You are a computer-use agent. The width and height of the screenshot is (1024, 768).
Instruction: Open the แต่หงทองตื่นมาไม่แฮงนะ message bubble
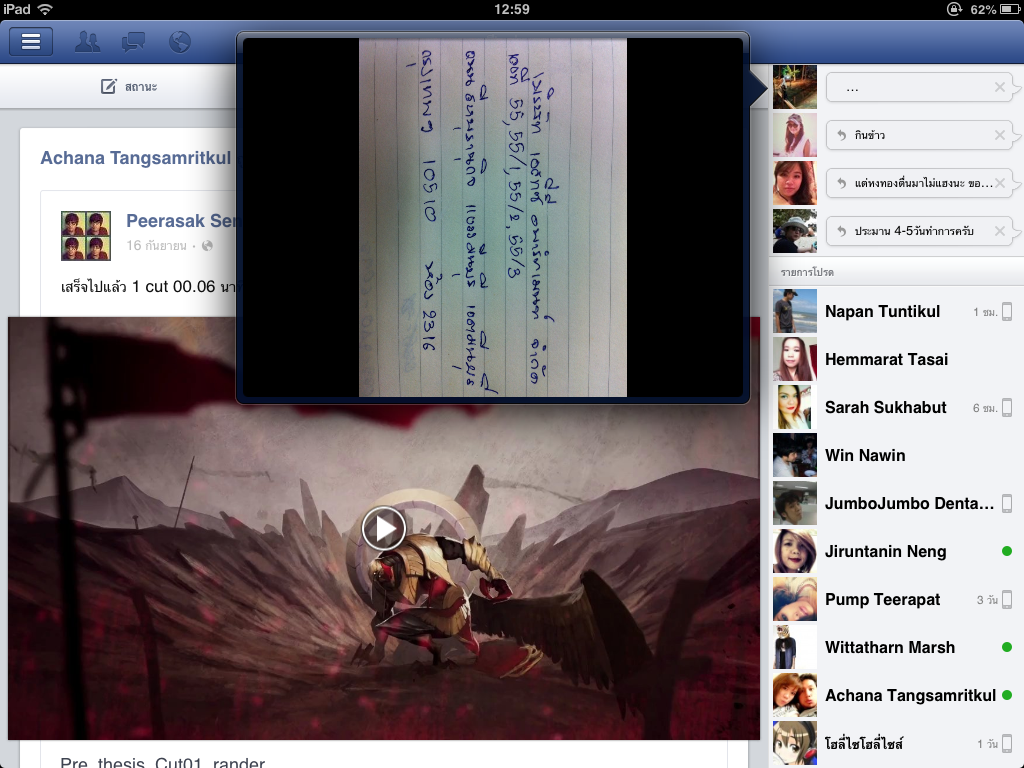point(920,183)
